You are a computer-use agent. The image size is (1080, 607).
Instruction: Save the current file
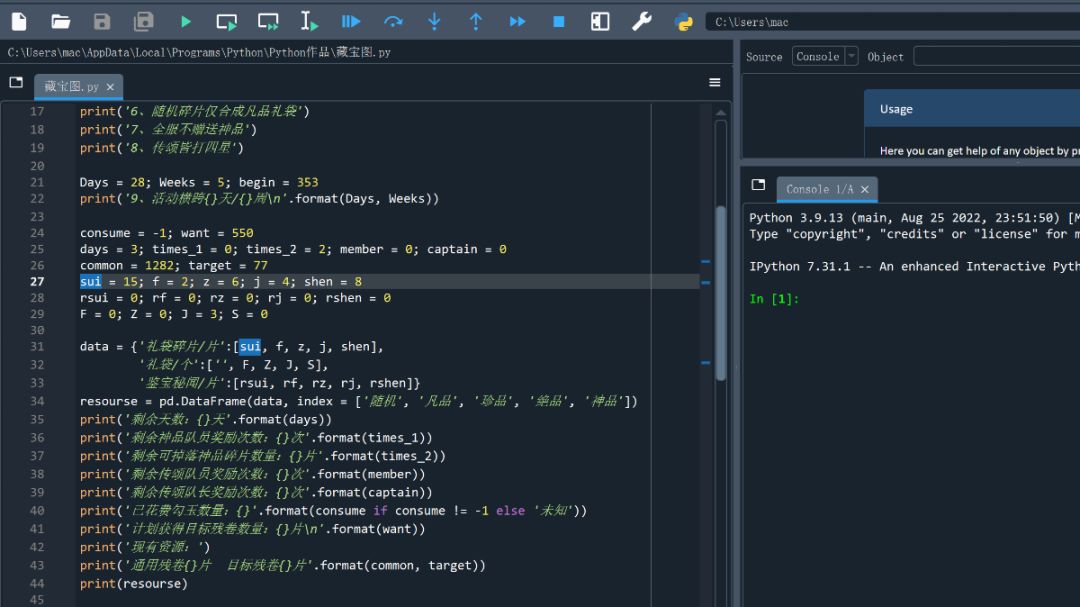[102, 21]
